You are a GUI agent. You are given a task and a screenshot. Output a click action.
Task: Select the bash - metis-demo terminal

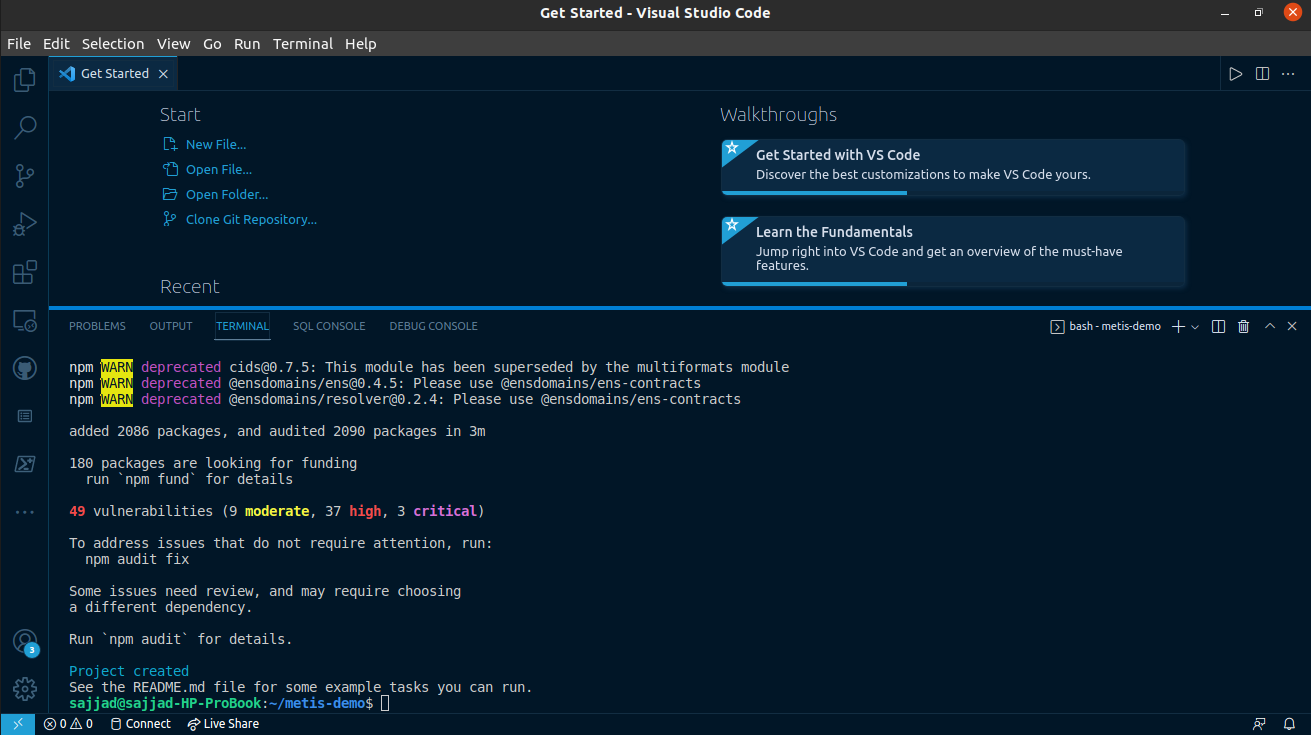pyautogui.click(x=1105, y=326)
